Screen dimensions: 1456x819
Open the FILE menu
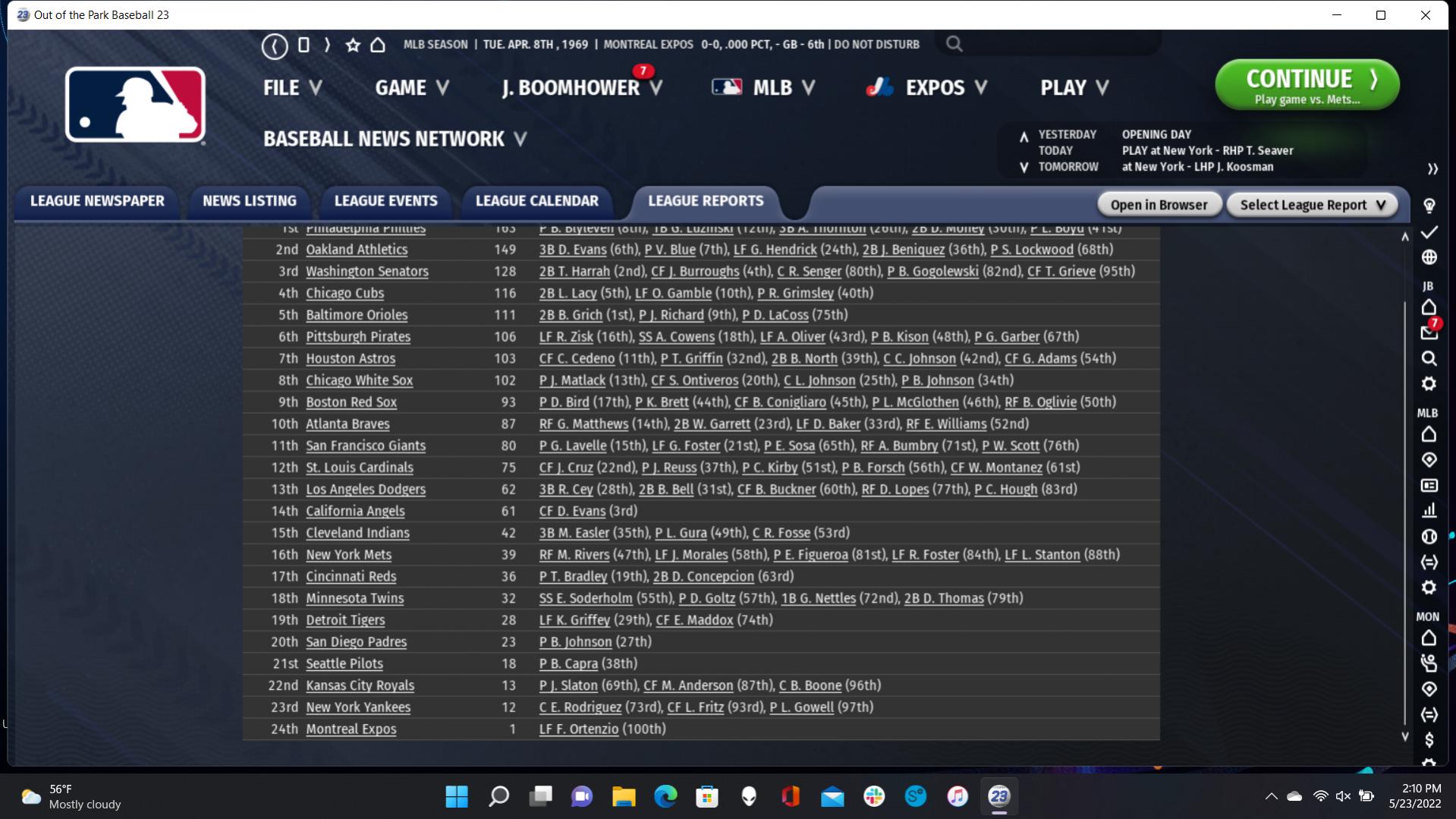coord(292,88)
